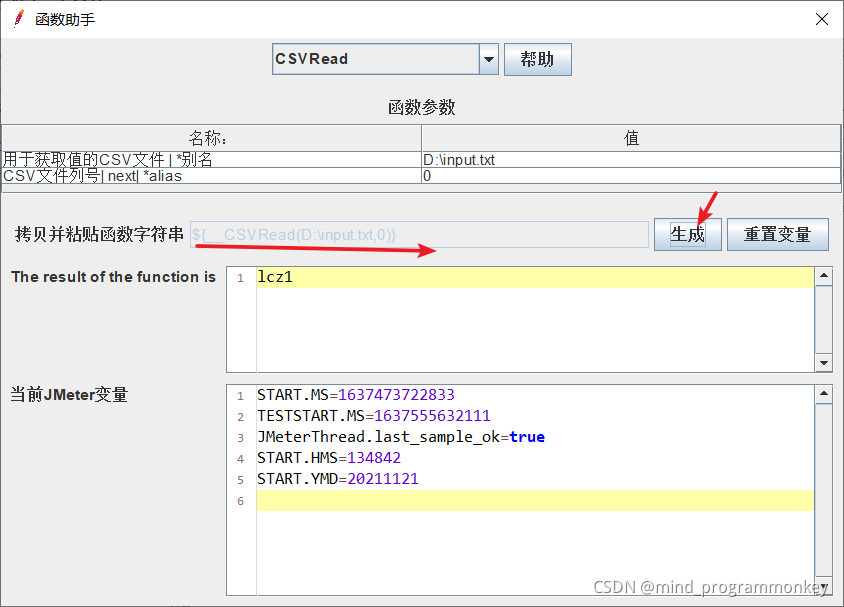Click the result pane scroll down arrow
Screen dimensions: 844x607
click(x=824, y=363)
